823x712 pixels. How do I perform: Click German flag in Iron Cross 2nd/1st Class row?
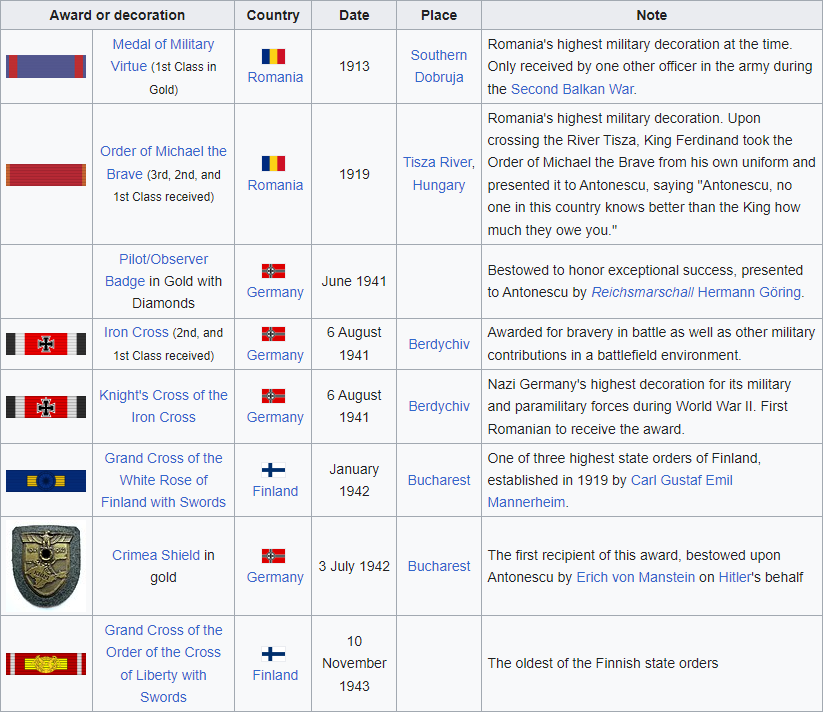[x=273, y=334]
